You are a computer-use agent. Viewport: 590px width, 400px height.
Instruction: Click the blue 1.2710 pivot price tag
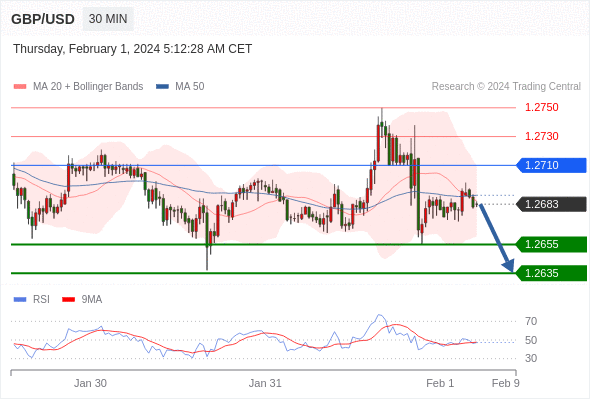[551, 165]
